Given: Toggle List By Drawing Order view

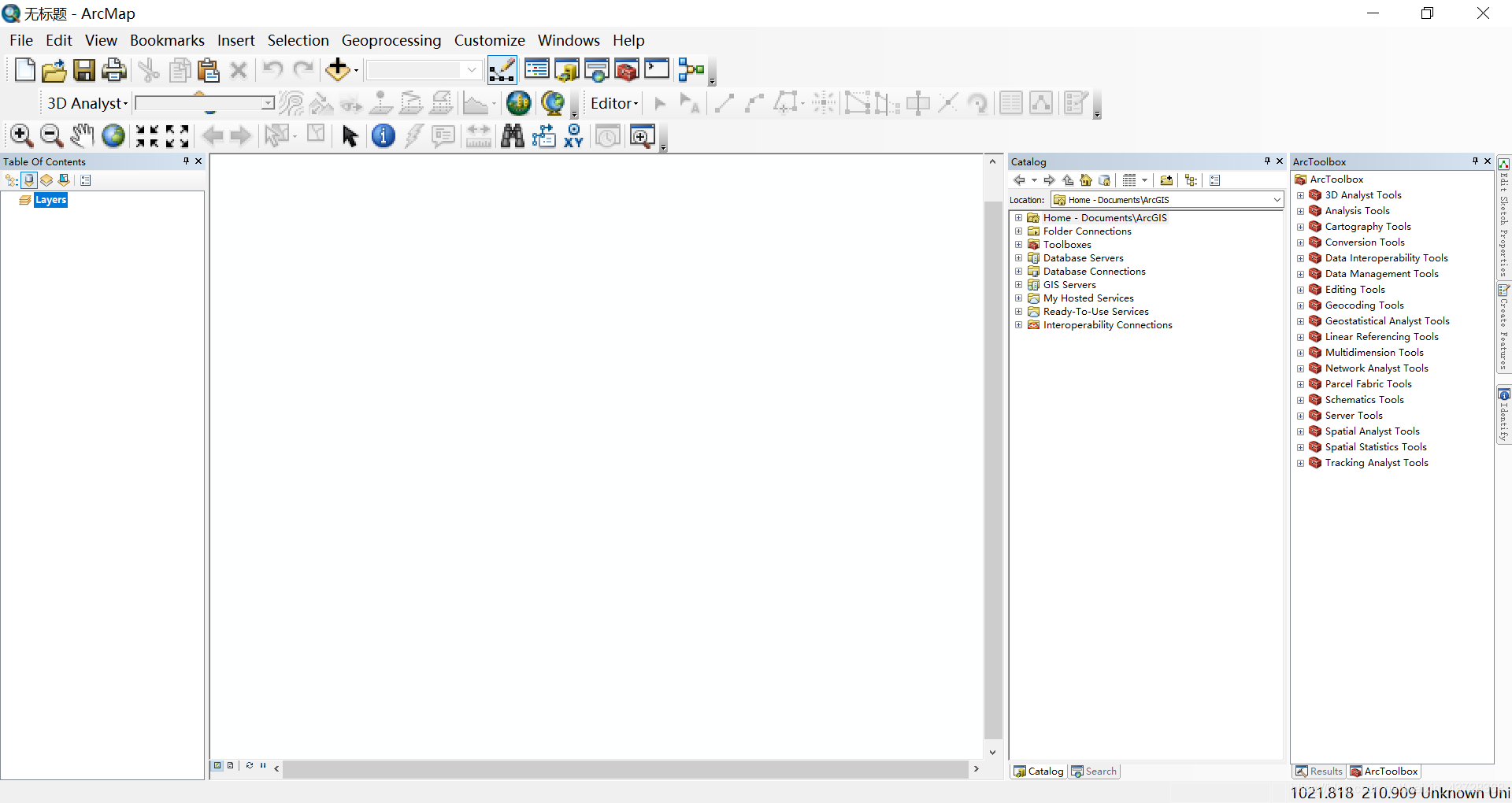Looking at the screenshot, I should point(12,180).
